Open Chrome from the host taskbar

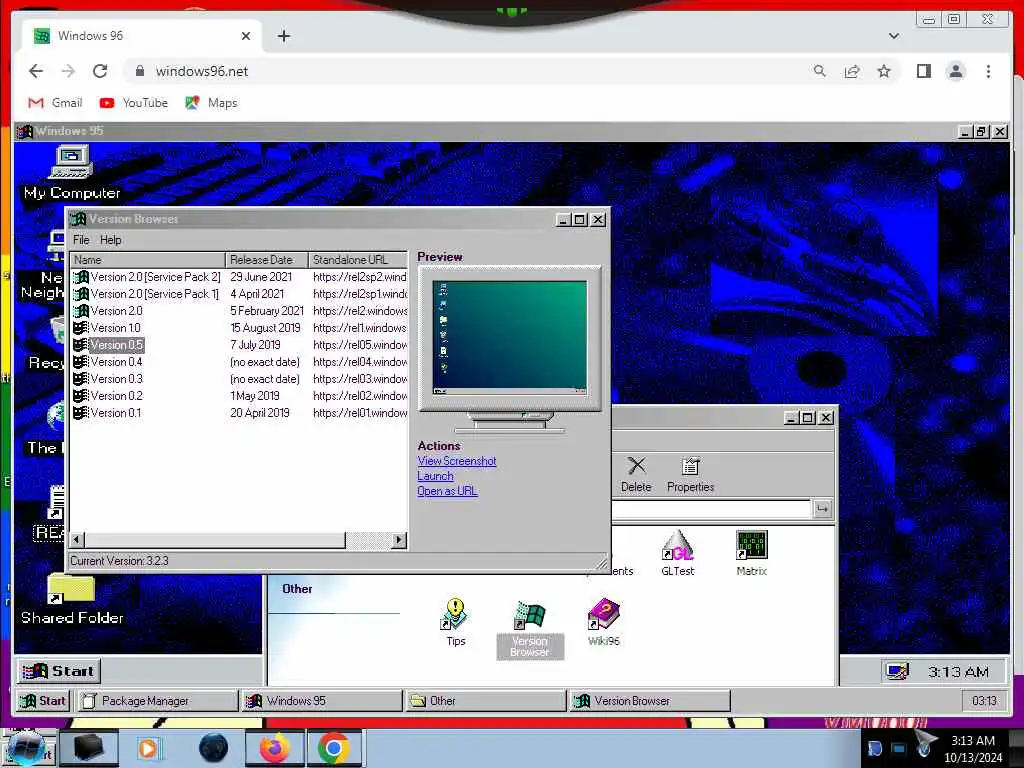334,748
